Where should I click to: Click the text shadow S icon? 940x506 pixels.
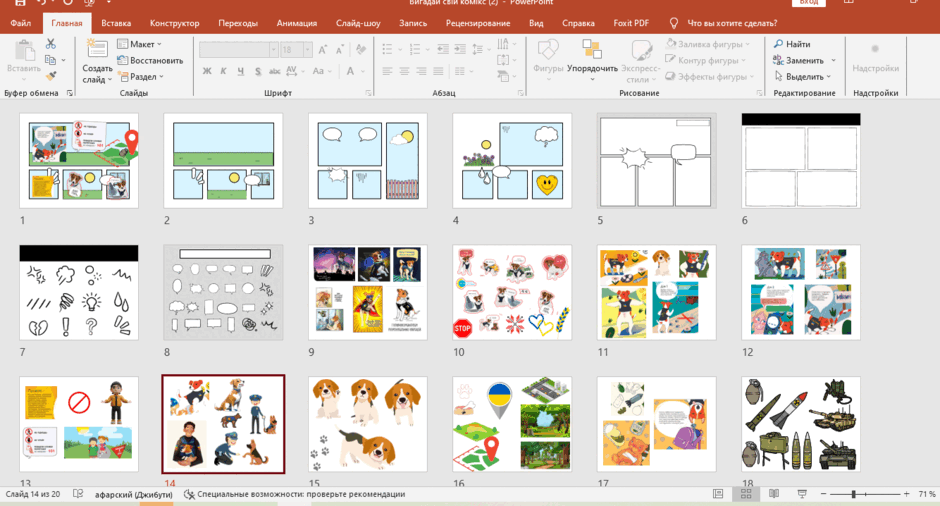pos(258,71)
